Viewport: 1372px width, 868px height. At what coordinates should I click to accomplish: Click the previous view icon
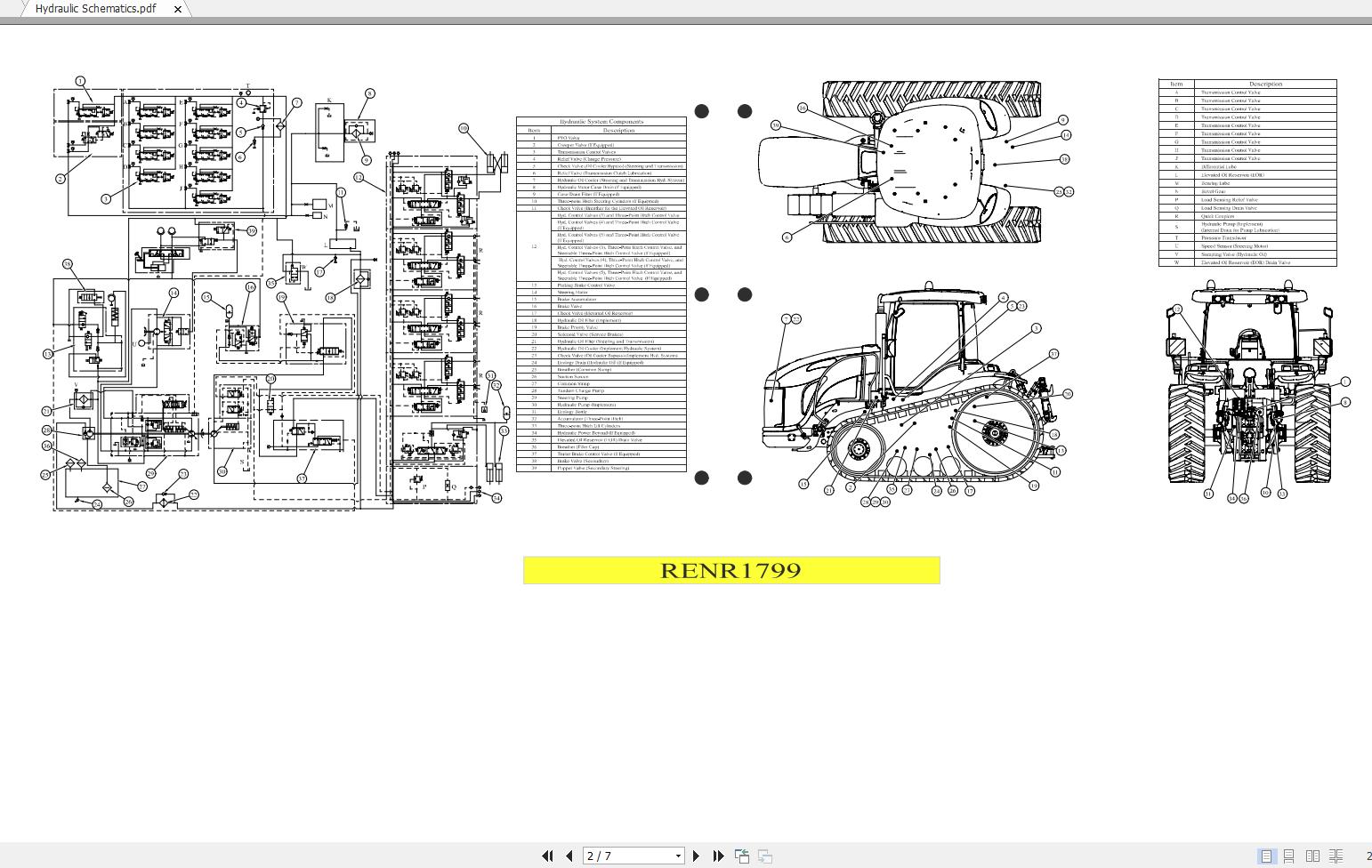click(741, 856)
